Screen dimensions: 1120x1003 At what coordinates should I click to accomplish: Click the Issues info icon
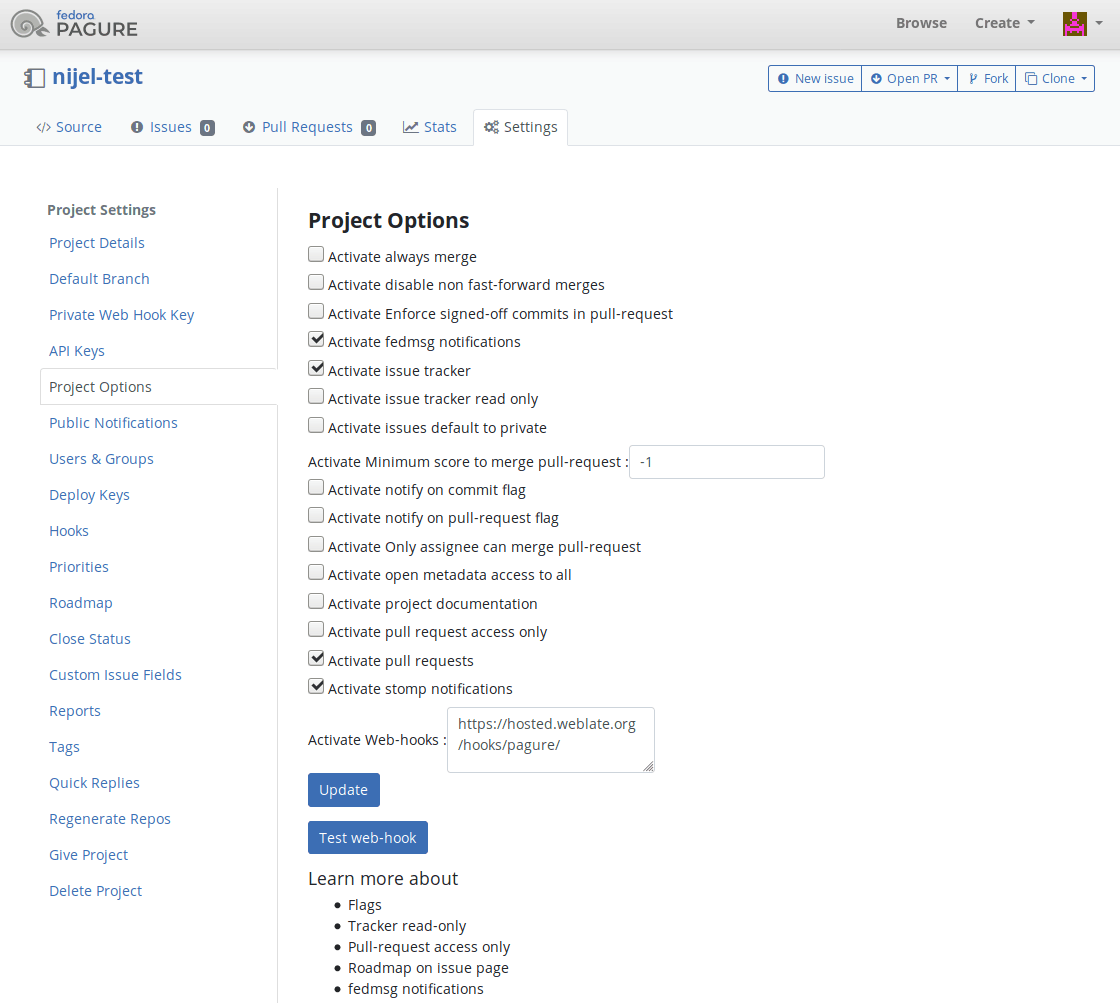coord(136,127)
